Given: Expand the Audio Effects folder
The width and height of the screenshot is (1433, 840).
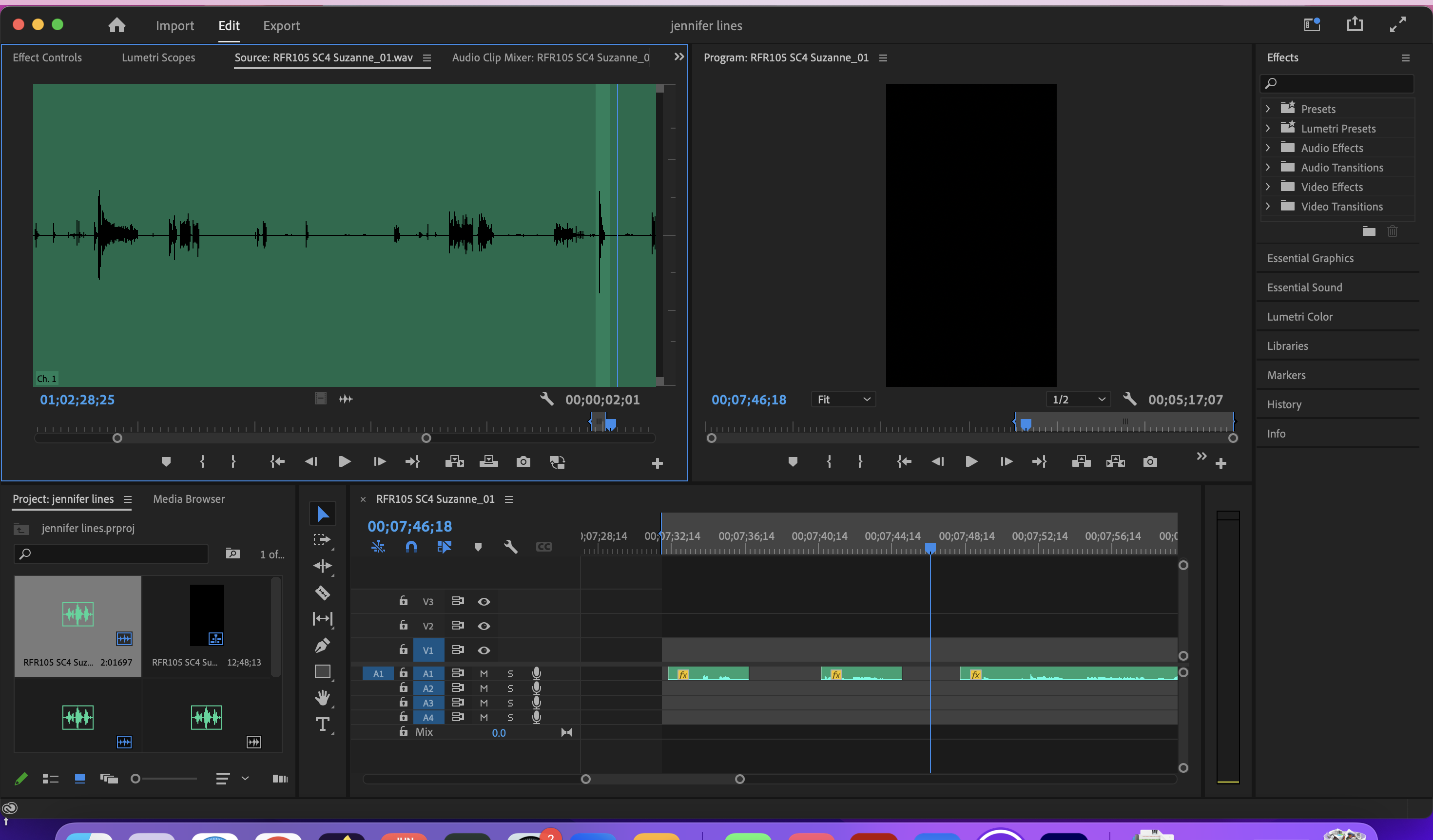Looking at the screenshot, I should [1267, 148].
